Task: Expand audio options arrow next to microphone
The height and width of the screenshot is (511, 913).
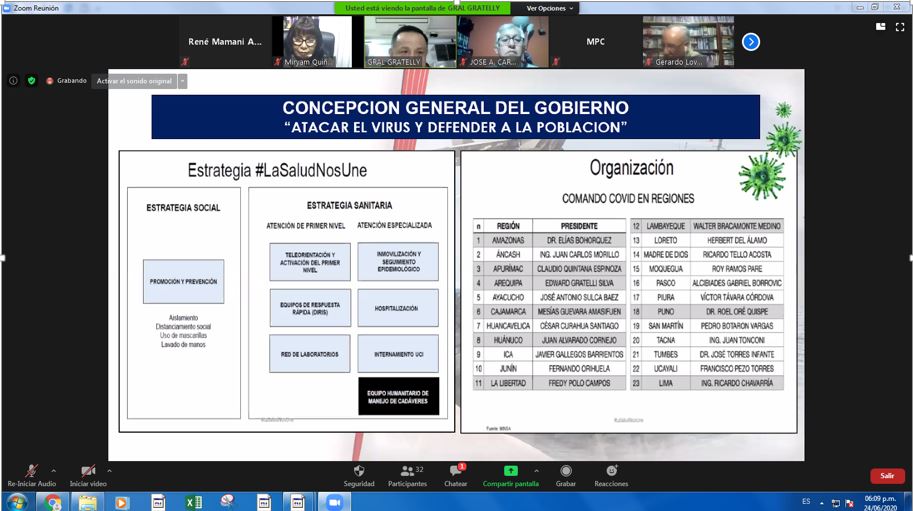Action: click(x=53, y=469)
